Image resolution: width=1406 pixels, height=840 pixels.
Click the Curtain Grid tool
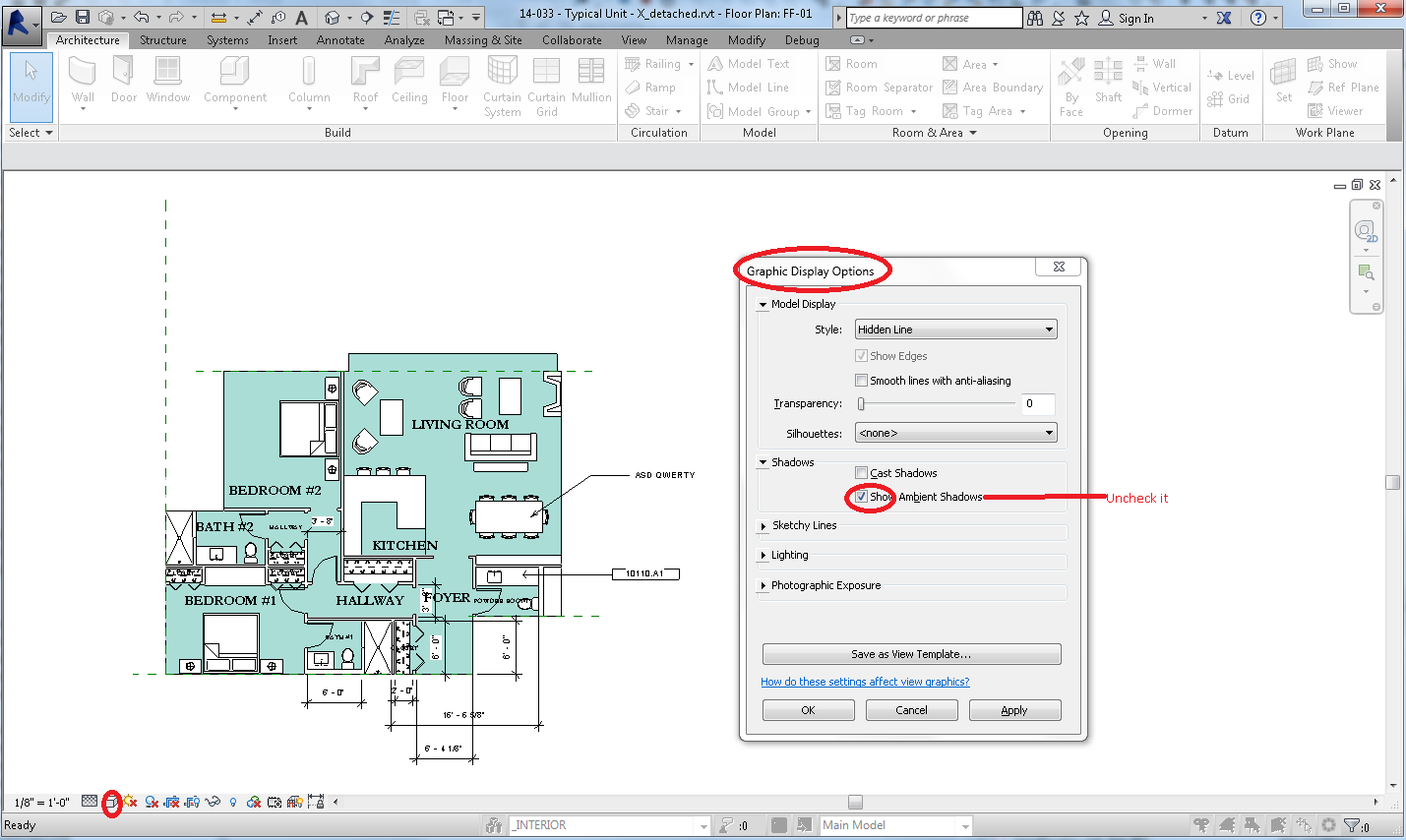point(546,87)
